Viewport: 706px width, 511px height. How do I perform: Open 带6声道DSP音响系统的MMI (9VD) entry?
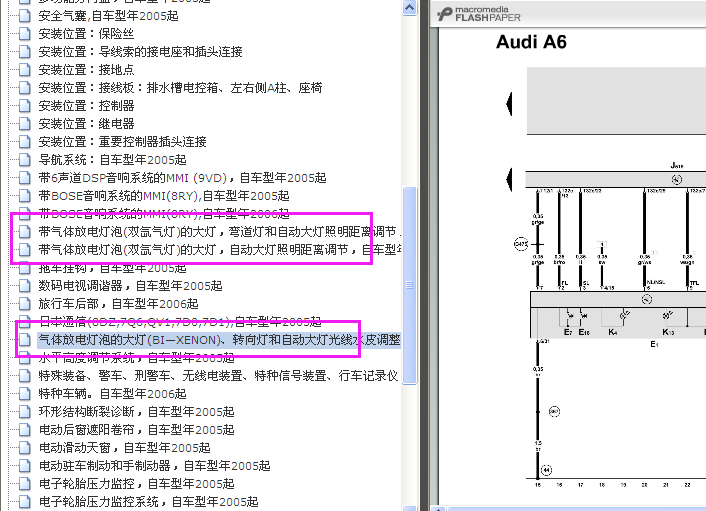182,178
